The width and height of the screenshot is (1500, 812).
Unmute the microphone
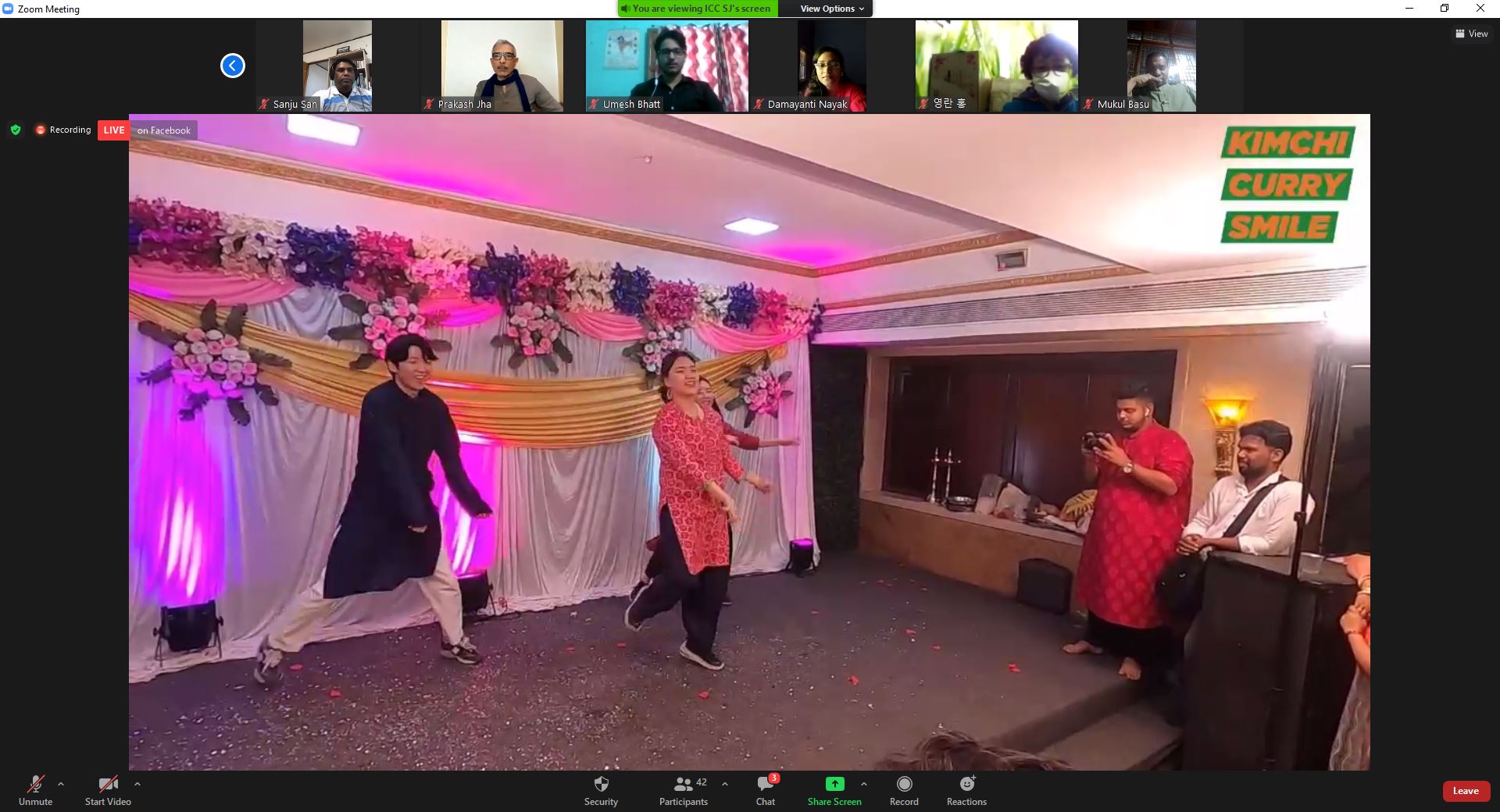[x=35, y=789]
